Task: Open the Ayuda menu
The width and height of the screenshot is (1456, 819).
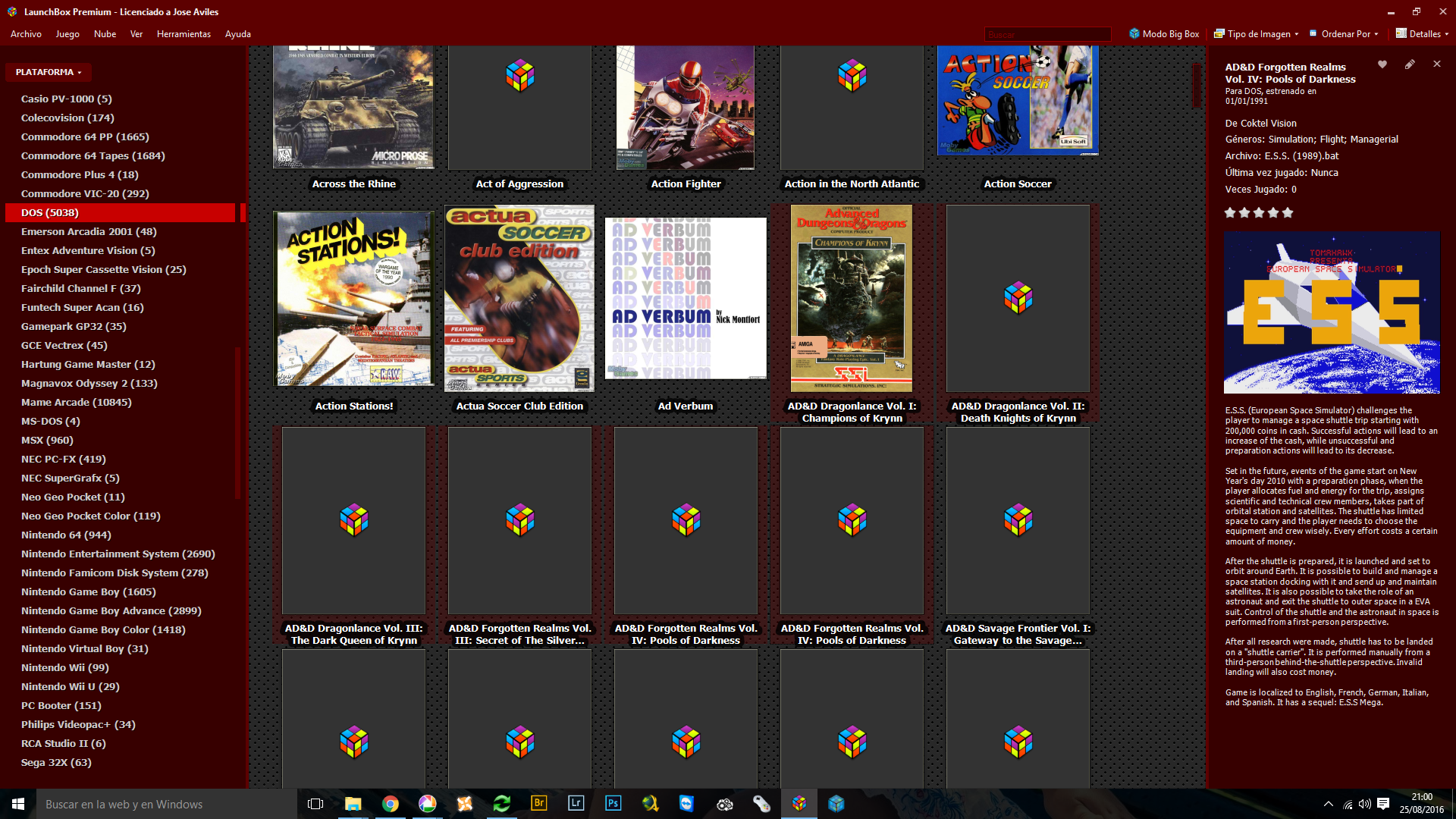Action: 237,34
